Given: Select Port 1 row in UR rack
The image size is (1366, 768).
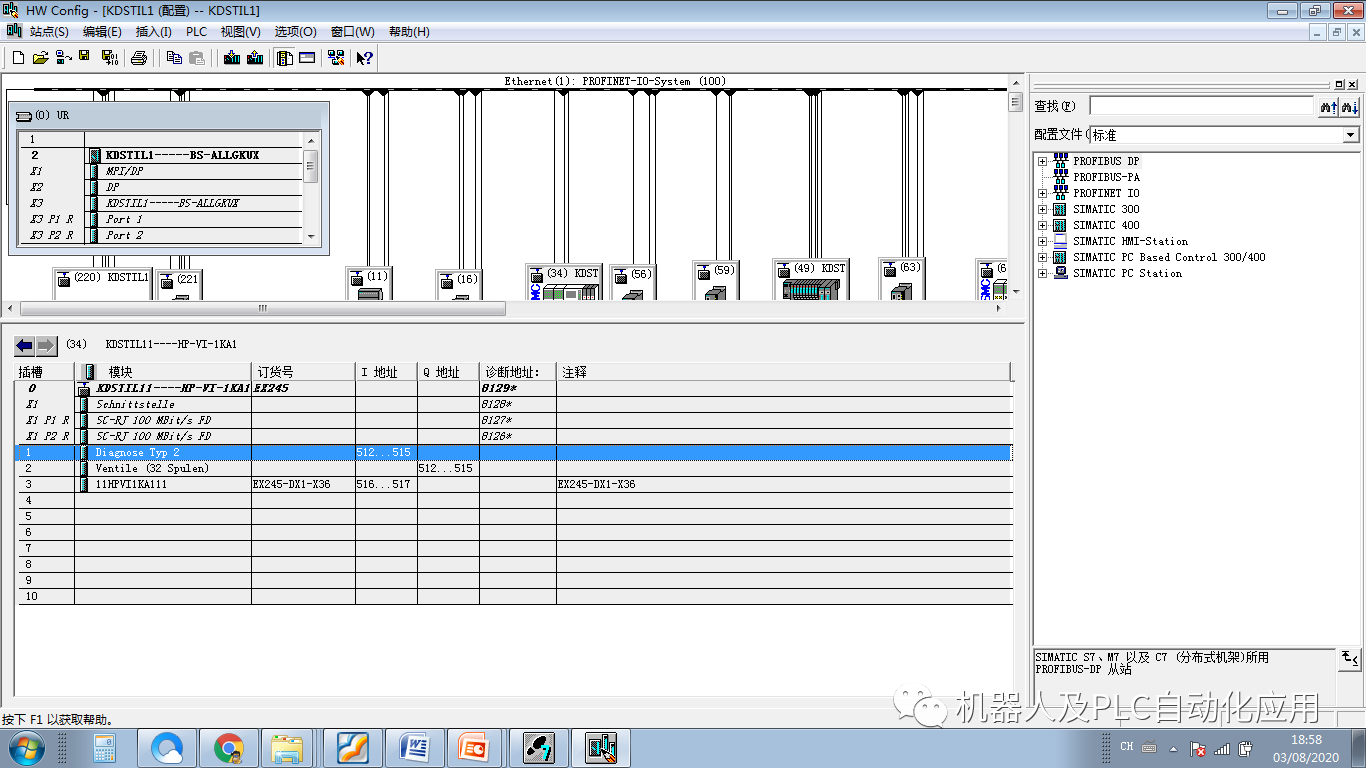Looking at the screenshot, I should coord(161,219).
